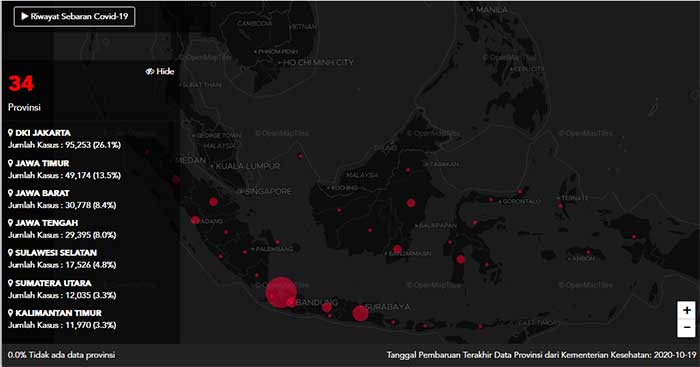Click the red dot on West Kalimantan
The image size is (700, 367).
[339, 210]
